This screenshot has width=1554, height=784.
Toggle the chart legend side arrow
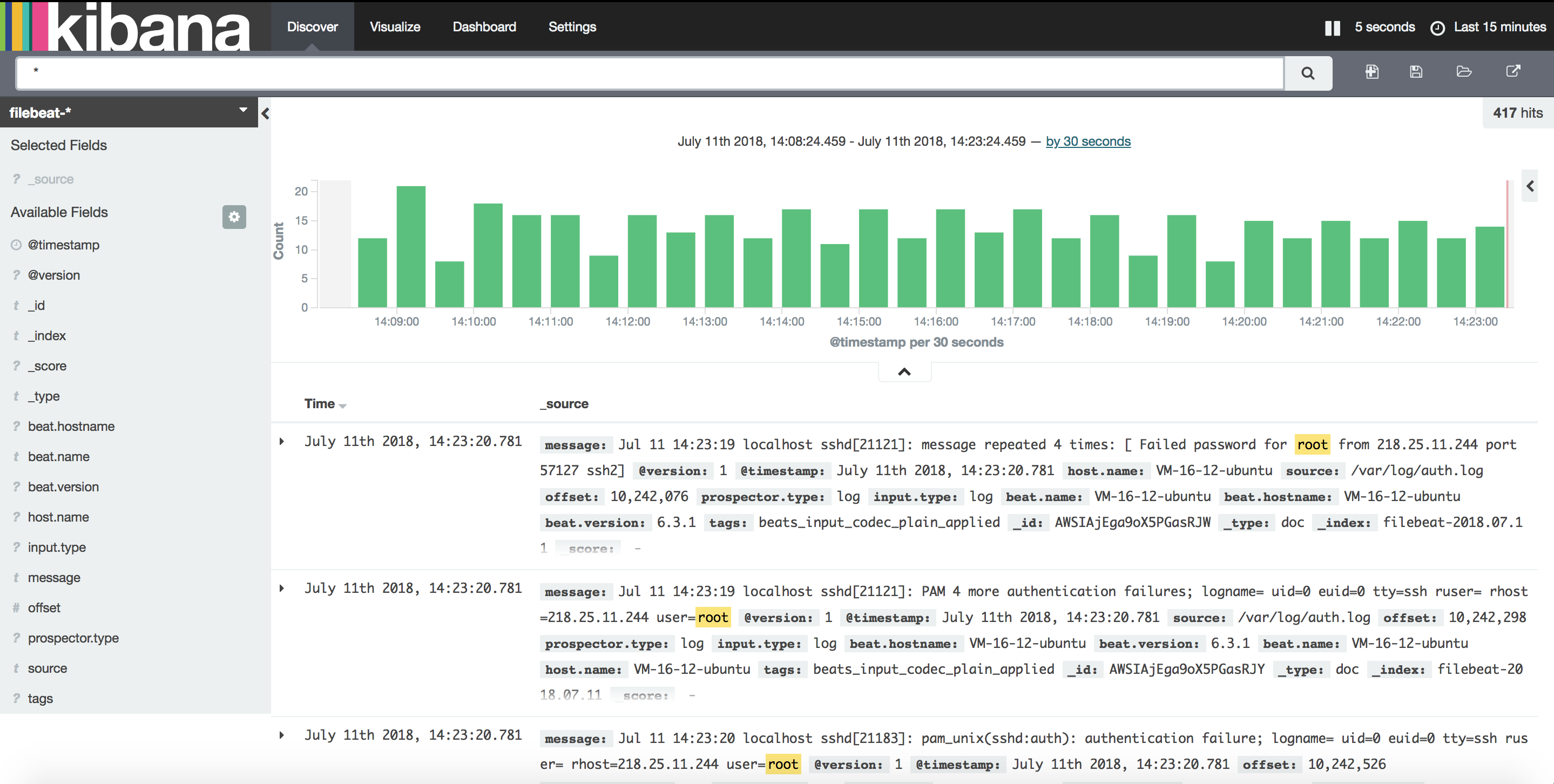point(1530,186)
